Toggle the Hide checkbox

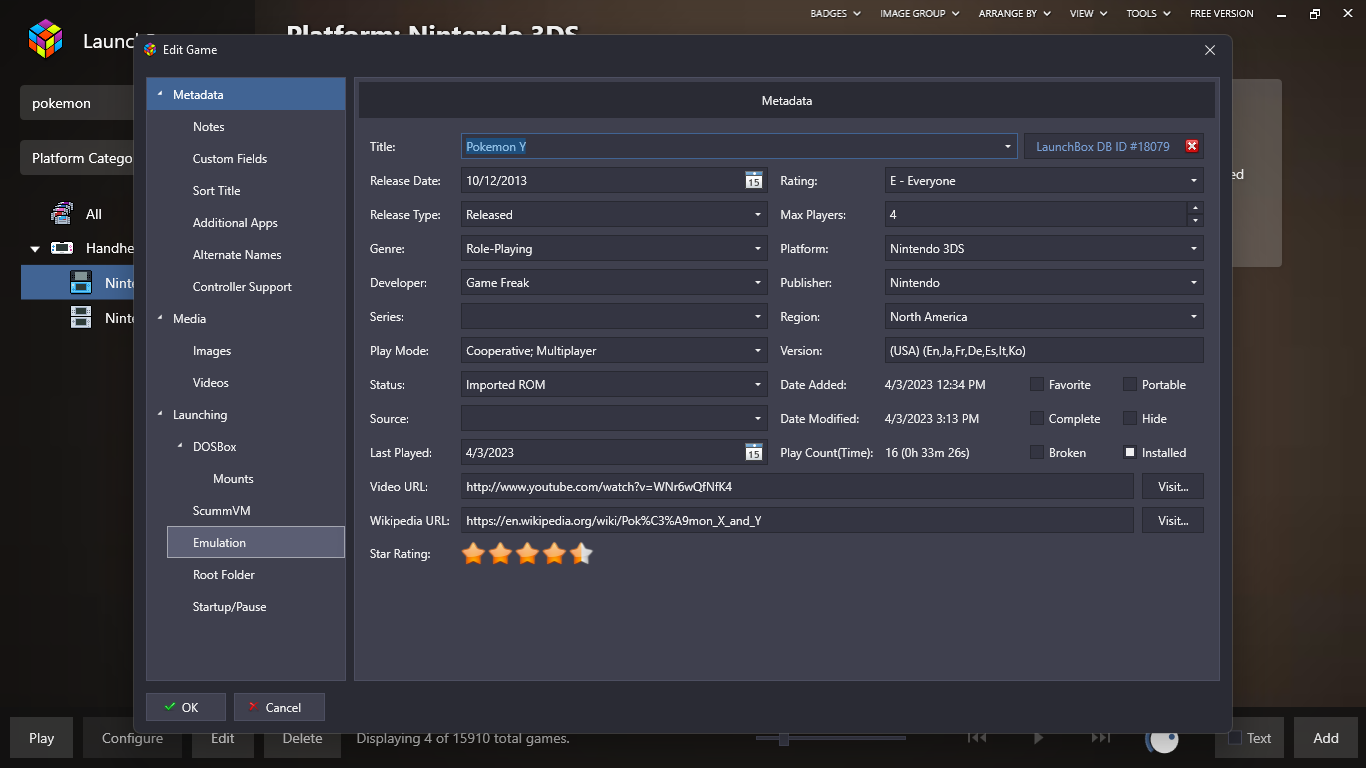[1130, 418]
